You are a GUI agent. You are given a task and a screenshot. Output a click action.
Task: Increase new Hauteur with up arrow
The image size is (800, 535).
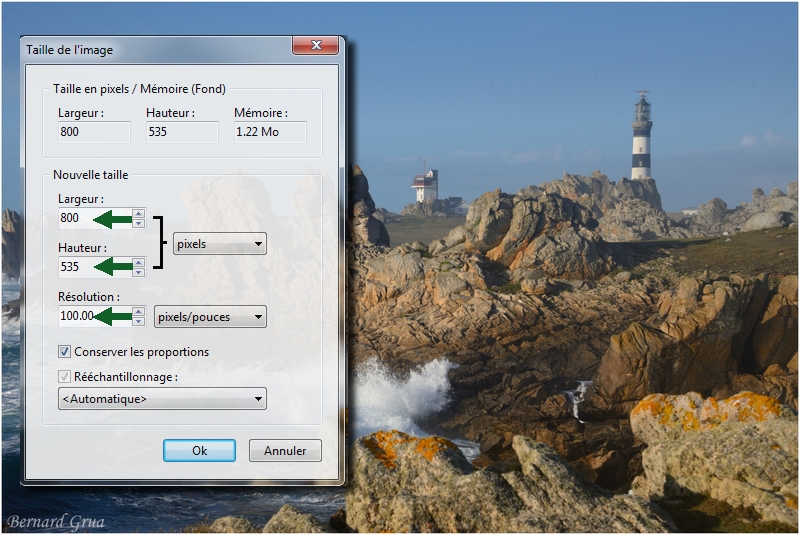tap(138, 261)
